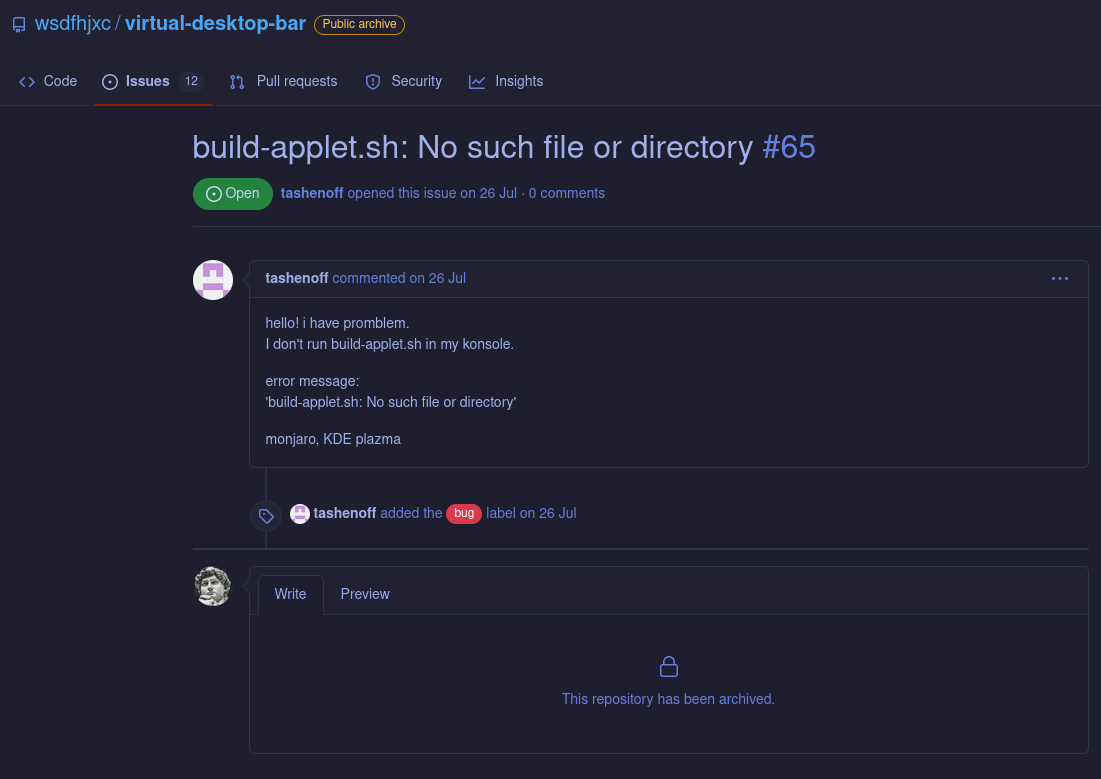
Task: Open the wsdfhjxc owner profile link
Action: click(73, 24)
